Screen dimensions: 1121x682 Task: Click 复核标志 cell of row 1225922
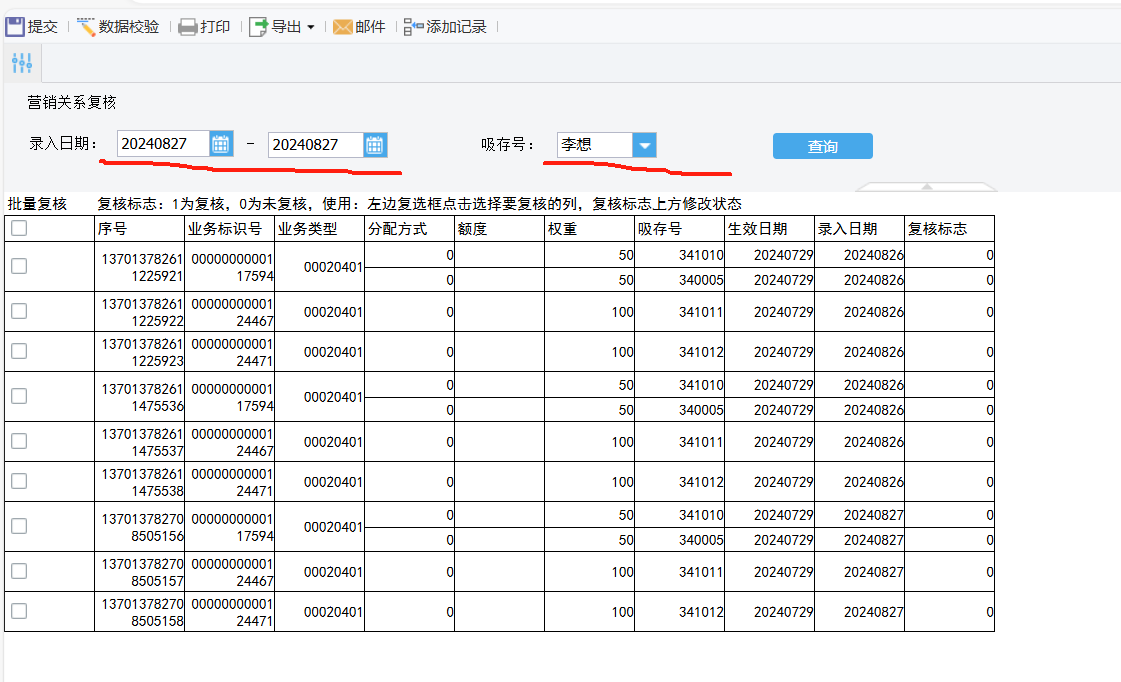(x=949, y=312)
